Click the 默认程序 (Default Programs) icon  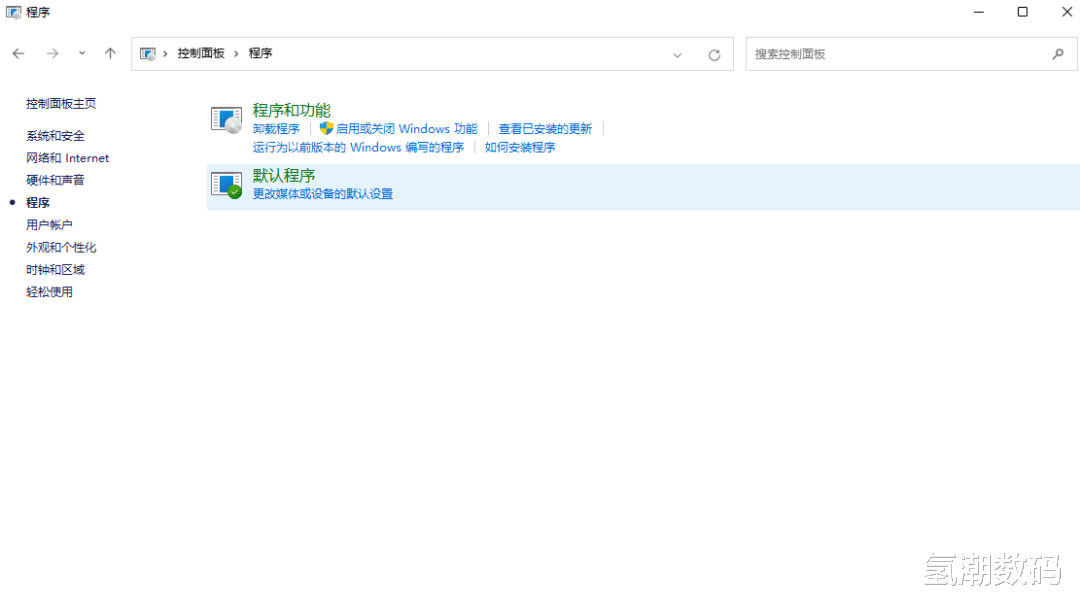pyautogui.click(x=225, y=183)
